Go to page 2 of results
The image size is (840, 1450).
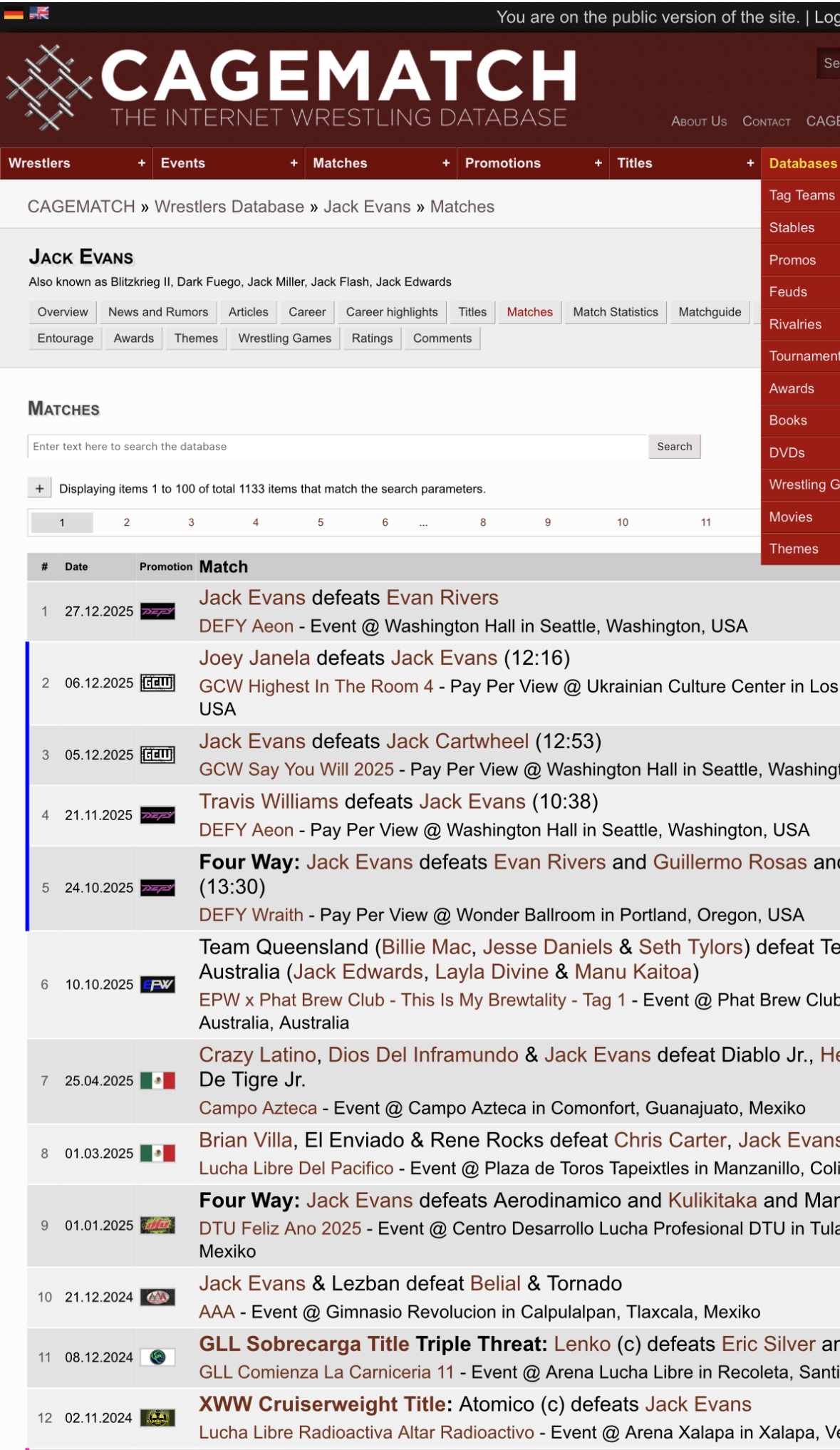(127, 522)
